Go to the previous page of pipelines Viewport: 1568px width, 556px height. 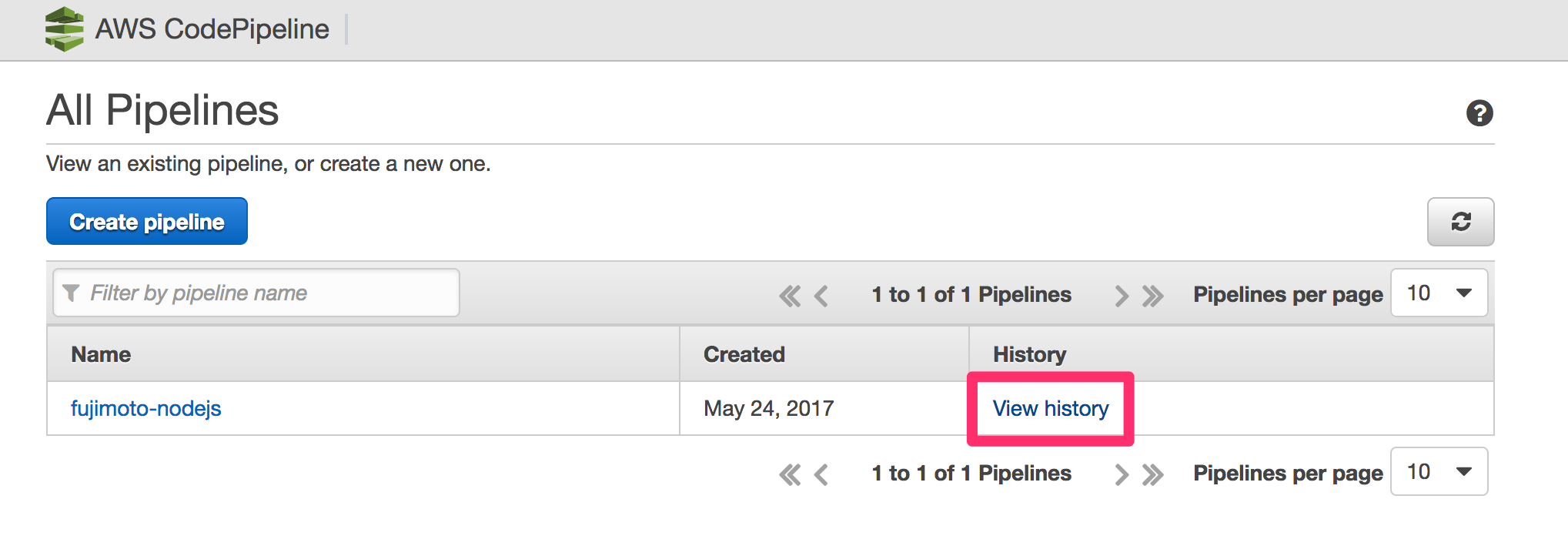(821, 295)
